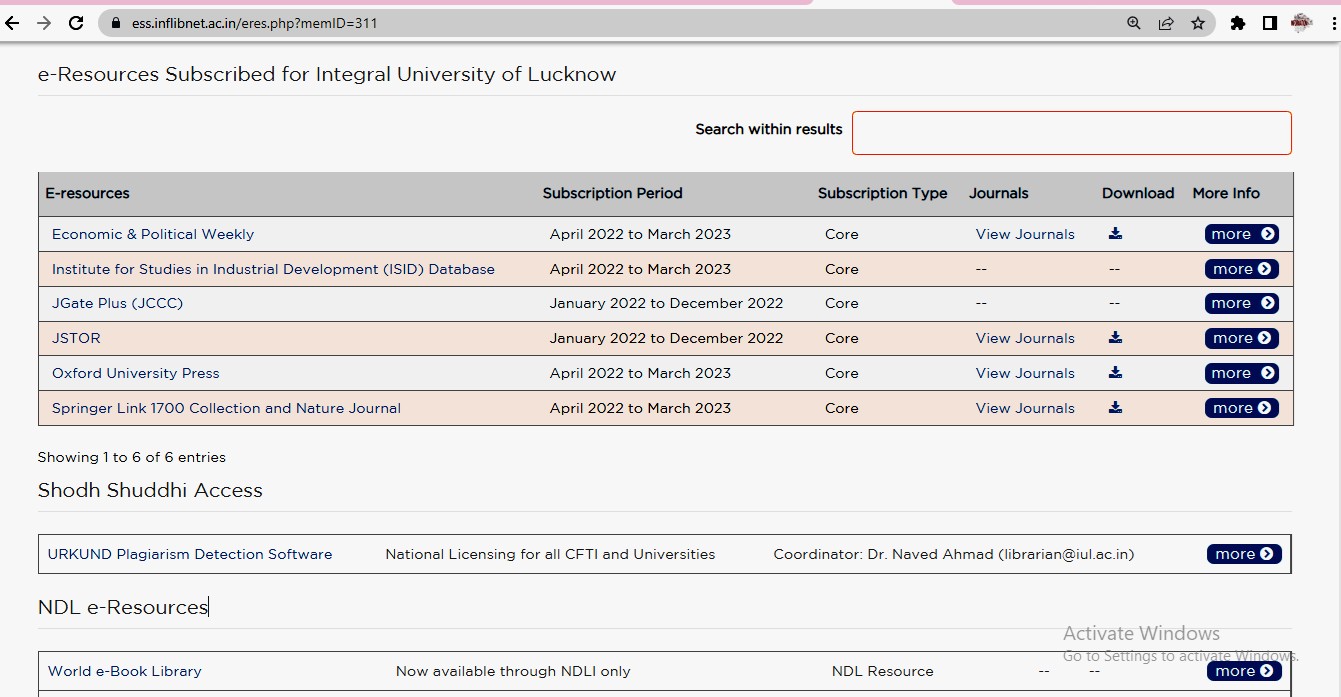View Journals for Oxford University Press
Image resolution: width=1341 pixels, height=697 pixels.
point(1025,373)
